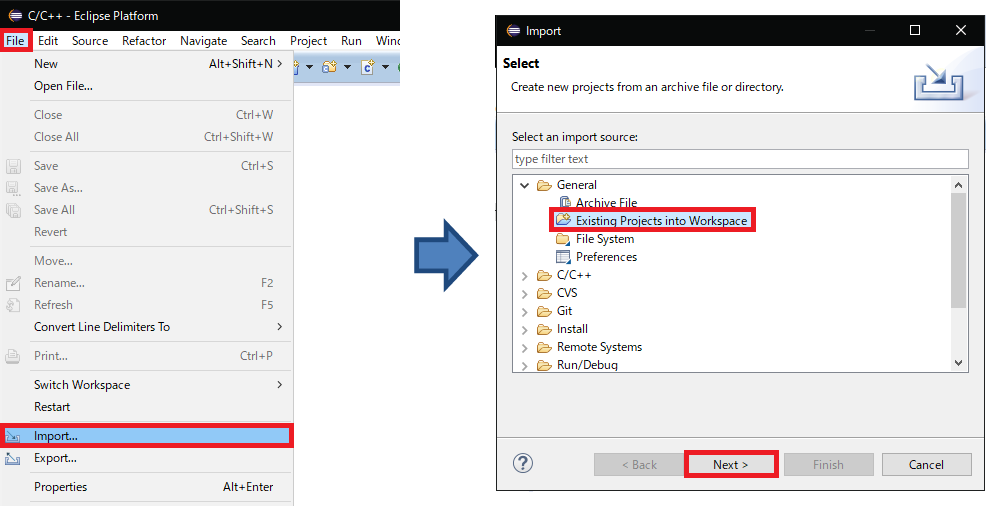Click the Eclipse logo in Import title bar
Screen dimensions: 987x506
(514, 30)
